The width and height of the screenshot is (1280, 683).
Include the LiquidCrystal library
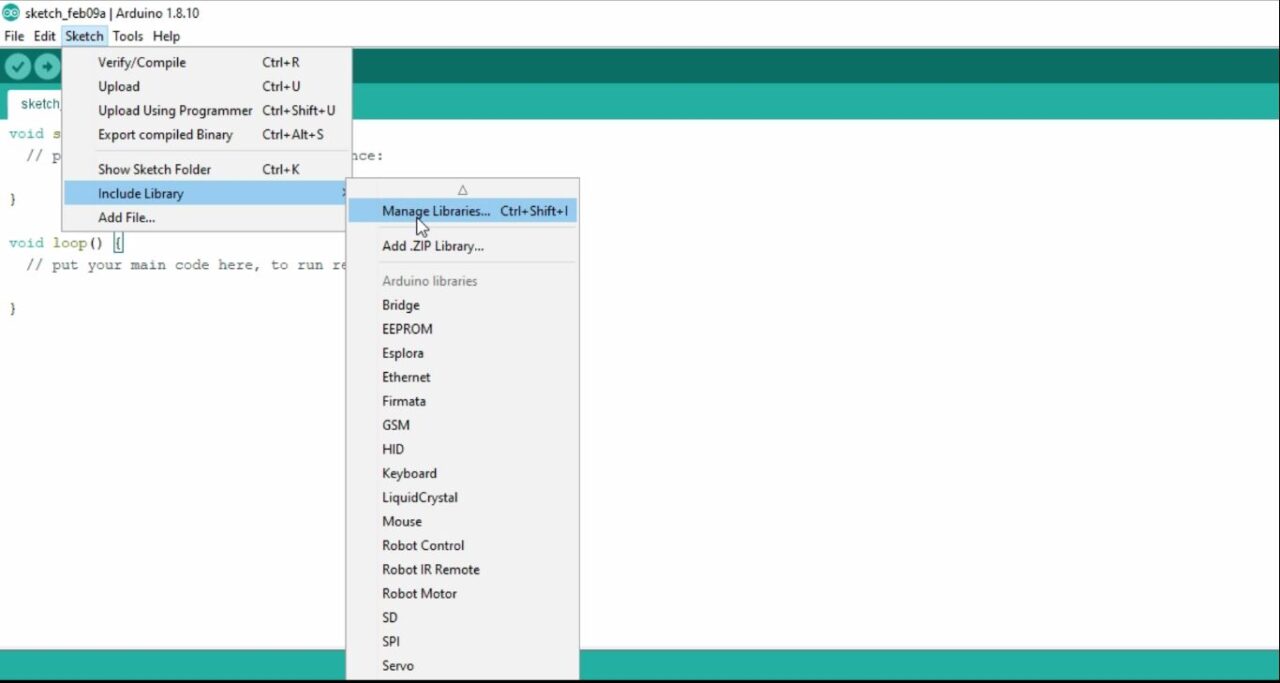tap(462, 497)
